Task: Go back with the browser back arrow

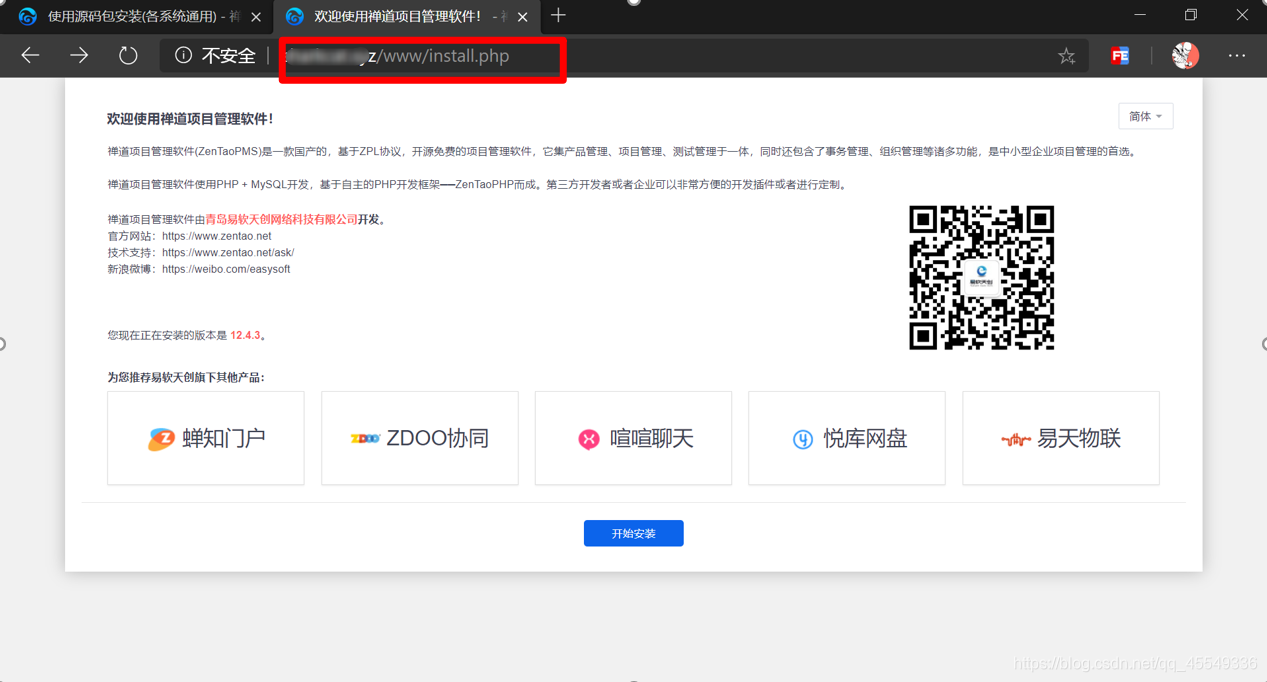Action: point(30,56)
